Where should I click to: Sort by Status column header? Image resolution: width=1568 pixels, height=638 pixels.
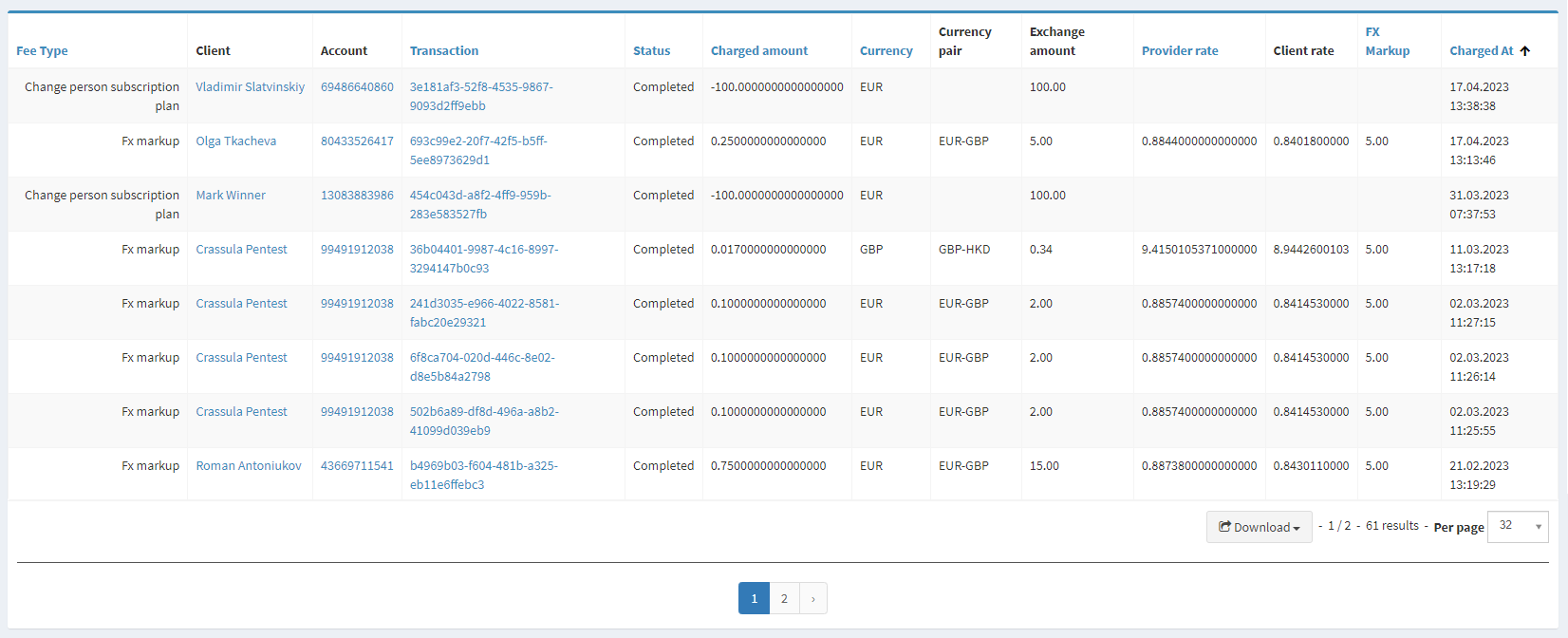pos(651,51)
